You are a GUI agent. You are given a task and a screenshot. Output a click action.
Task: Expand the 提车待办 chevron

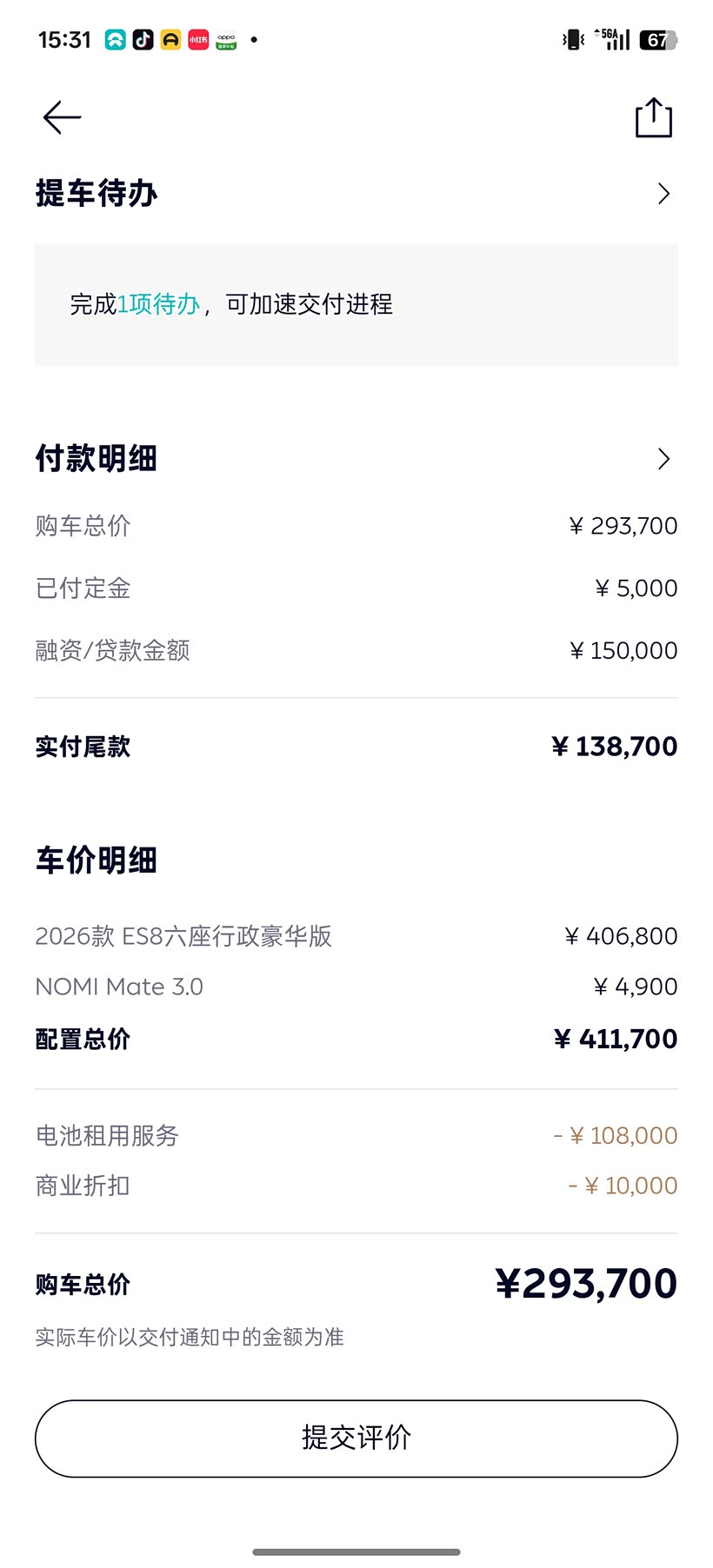click(x=663, y=194)
